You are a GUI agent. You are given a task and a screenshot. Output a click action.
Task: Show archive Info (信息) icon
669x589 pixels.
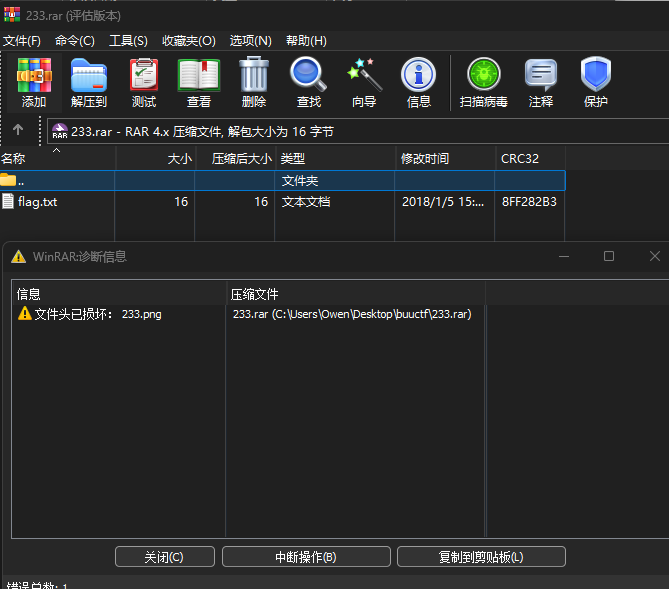pyautogui.click(x=419, y=82)
